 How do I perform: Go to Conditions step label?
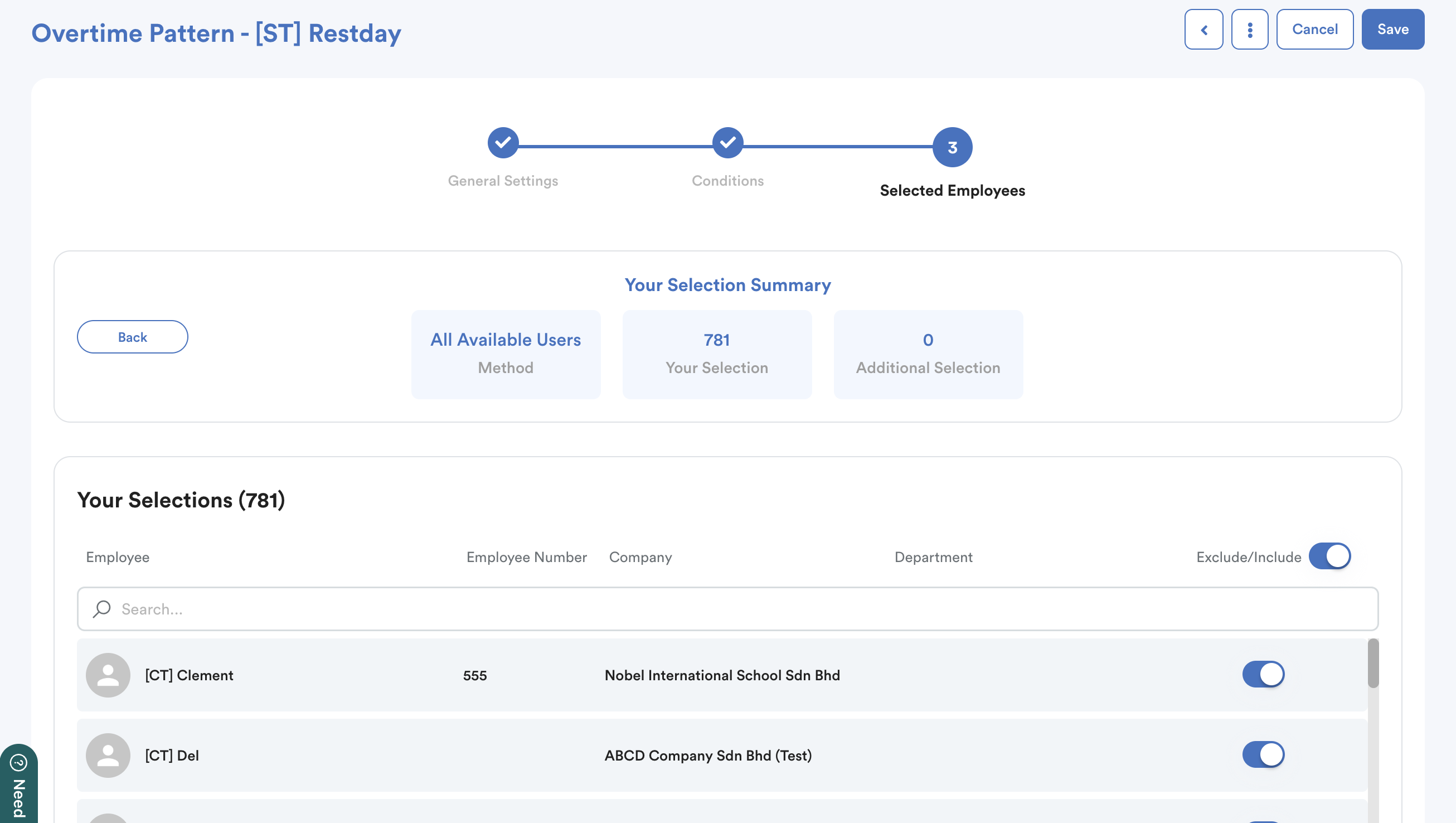pyautogui.click(x=727, y=181)
